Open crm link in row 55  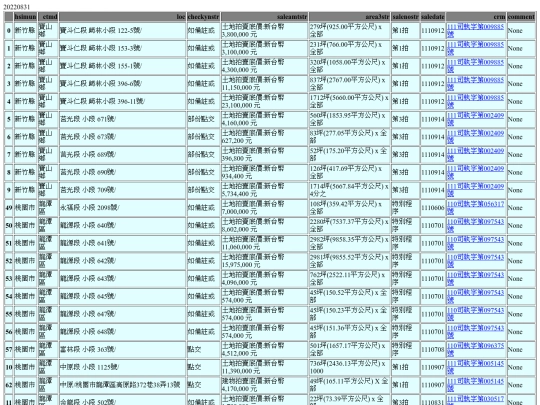tap(475, 314)
